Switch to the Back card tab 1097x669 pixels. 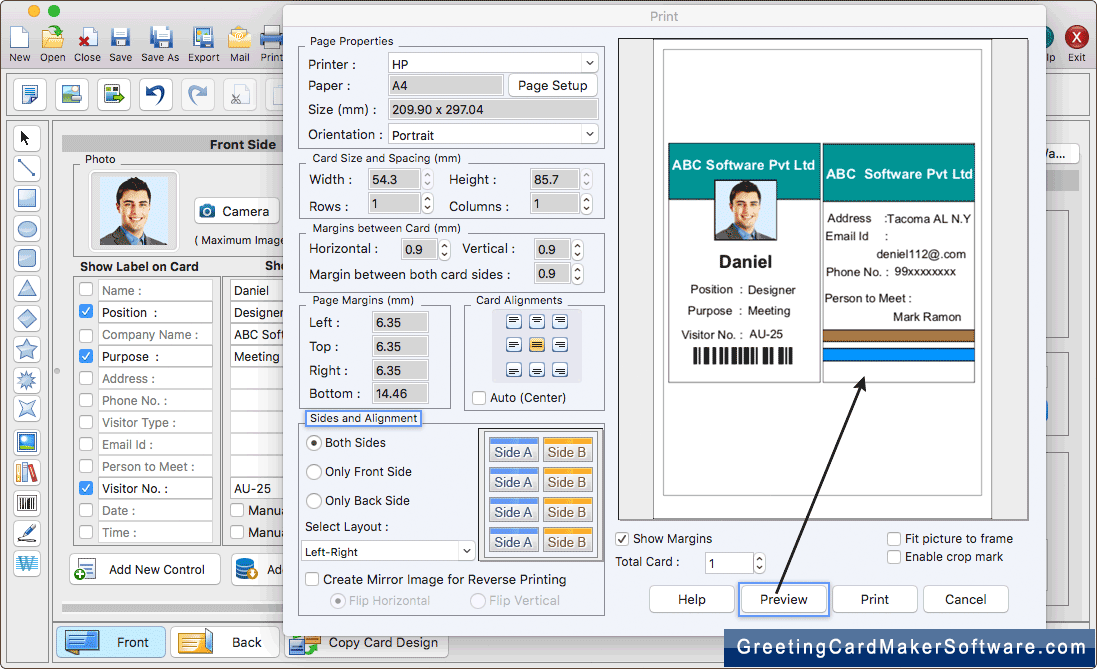coord(225,642)
